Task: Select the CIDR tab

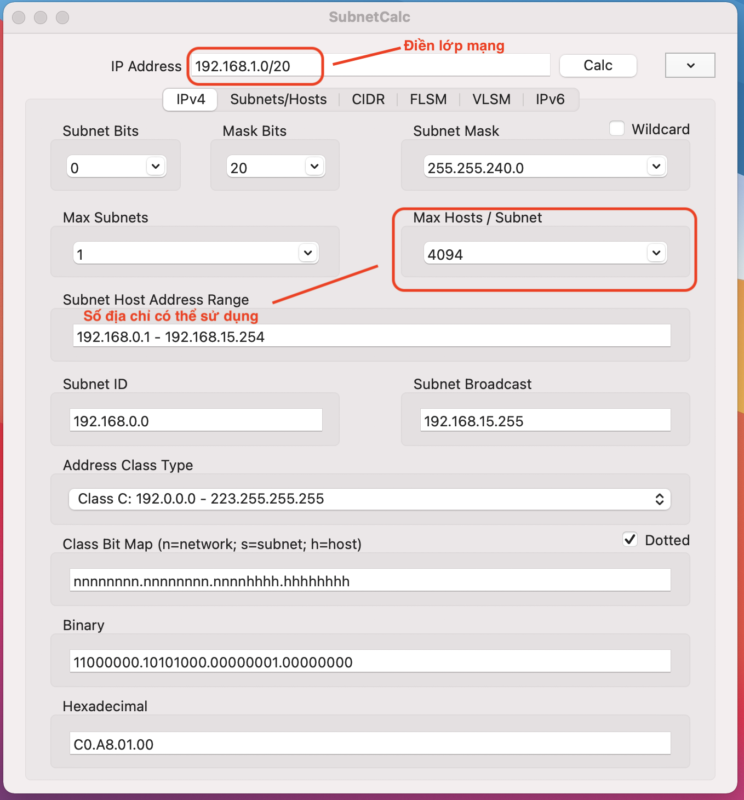Action: 368,99
